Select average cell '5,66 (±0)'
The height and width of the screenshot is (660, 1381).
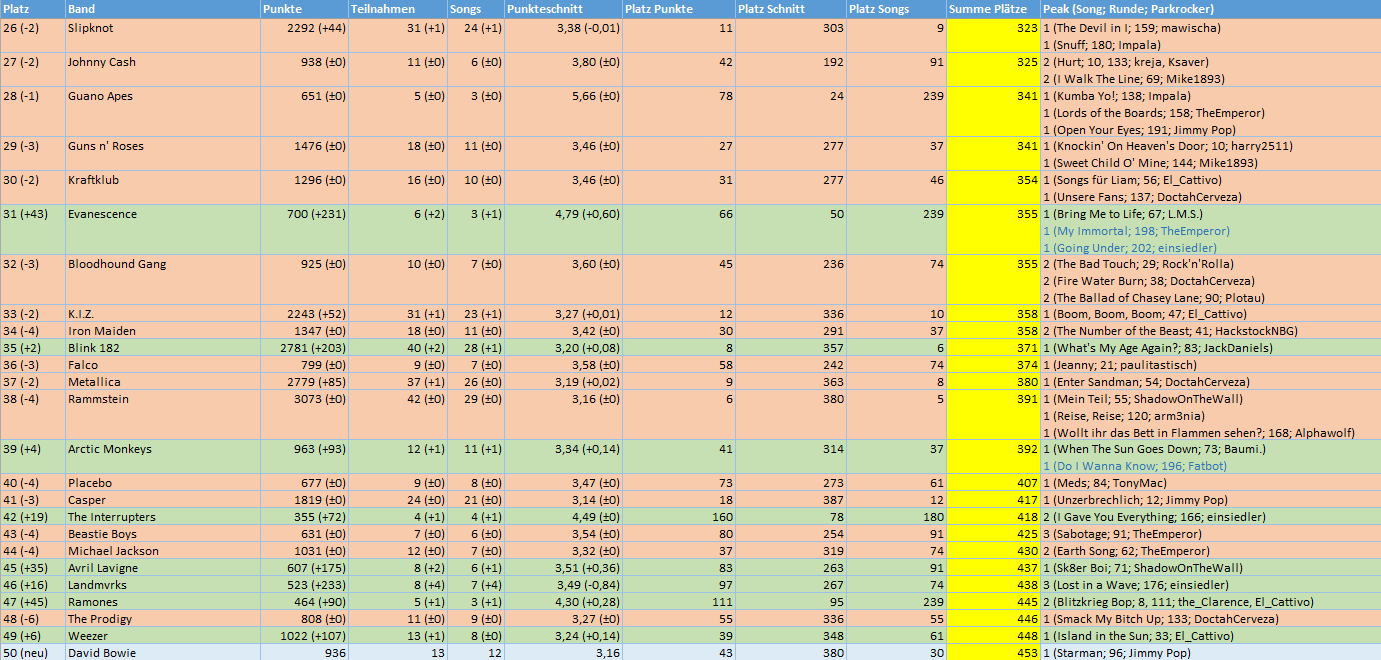tap(563, 112)
